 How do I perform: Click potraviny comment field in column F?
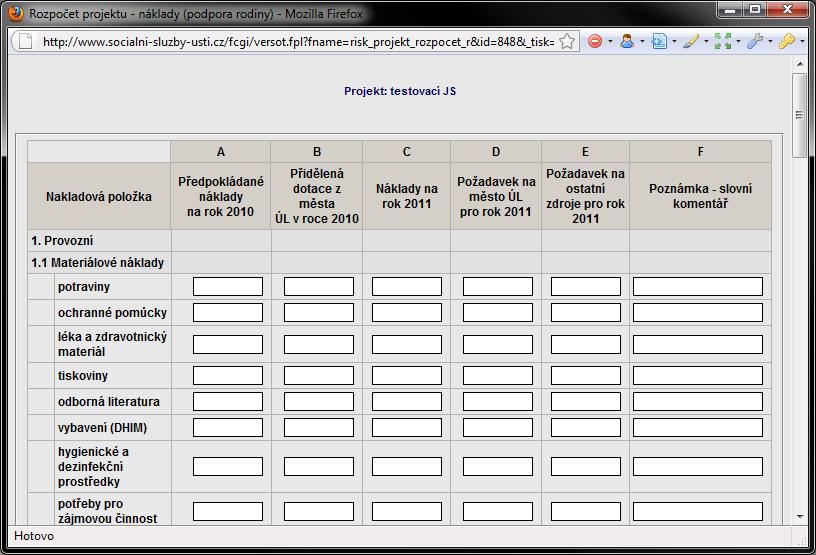(698, 286)
